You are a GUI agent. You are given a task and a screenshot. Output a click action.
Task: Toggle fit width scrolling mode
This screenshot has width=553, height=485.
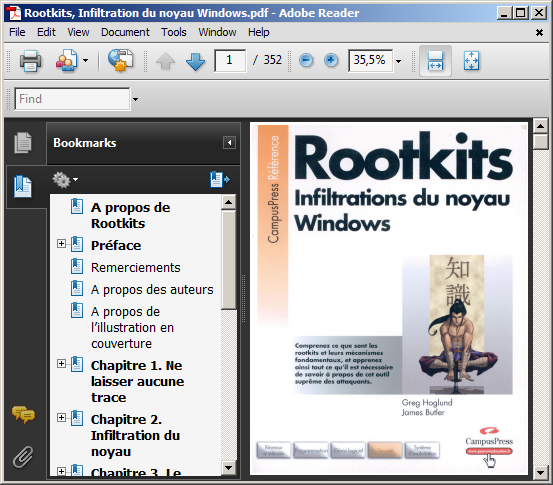435,61
